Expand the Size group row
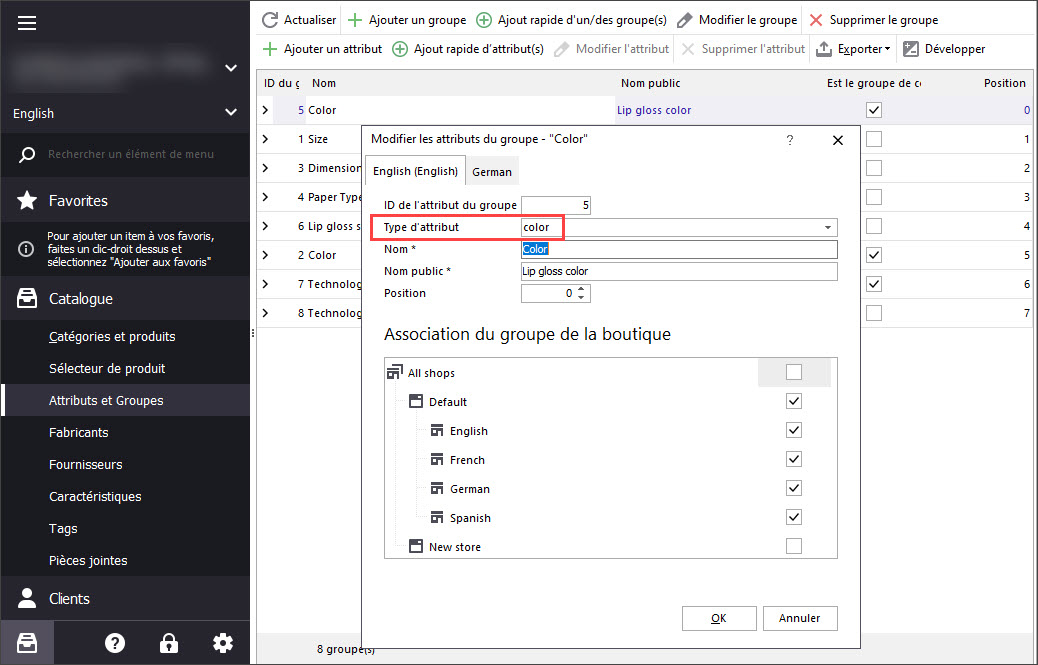This screenshot has width=1038, height=665. (265, 139)
